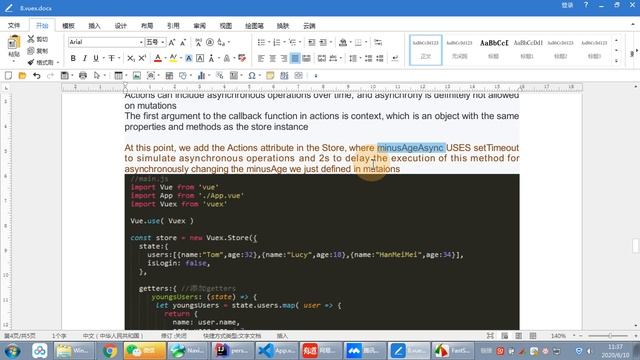This screenshot has width=640, height=360.
Task: Open the WeChat taskbar button
Action: (144, 351)
